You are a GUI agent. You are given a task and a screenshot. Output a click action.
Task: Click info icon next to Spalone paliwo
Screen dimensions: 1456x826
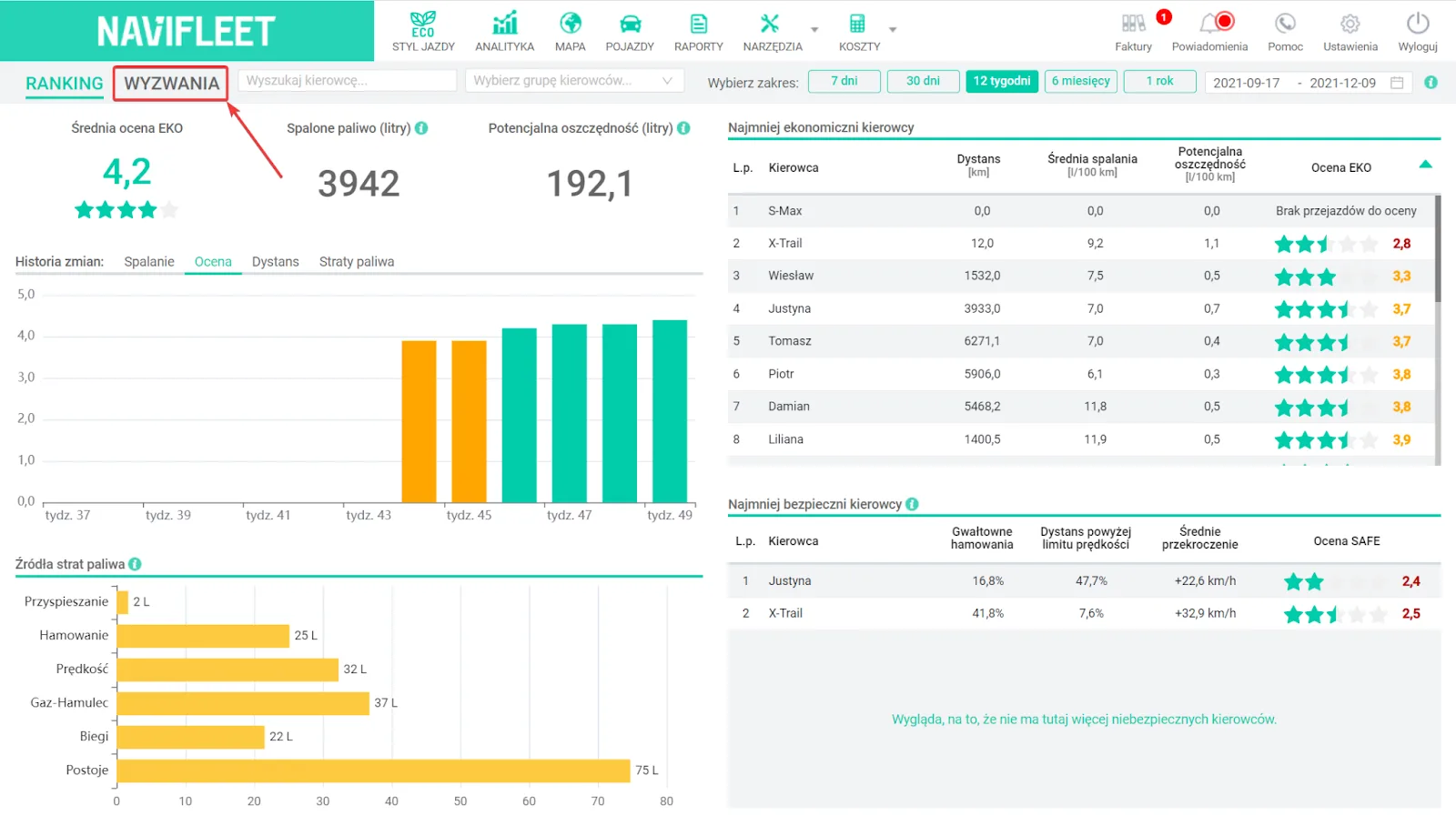421,128
